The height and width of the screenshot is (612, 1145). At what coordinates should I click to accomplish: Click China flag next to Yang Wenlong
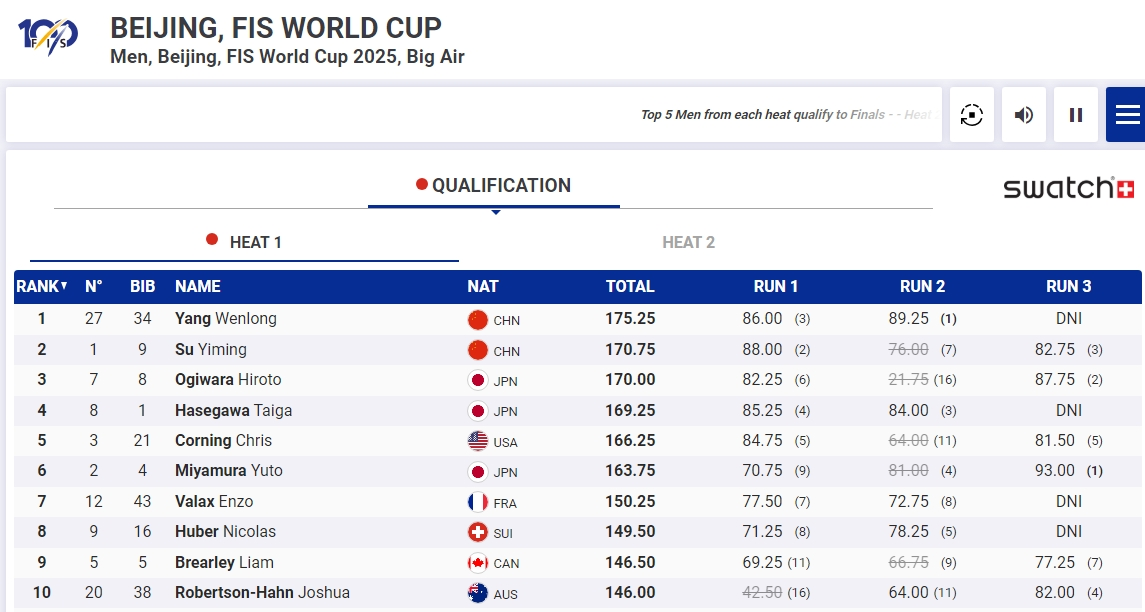pos(478,320)
